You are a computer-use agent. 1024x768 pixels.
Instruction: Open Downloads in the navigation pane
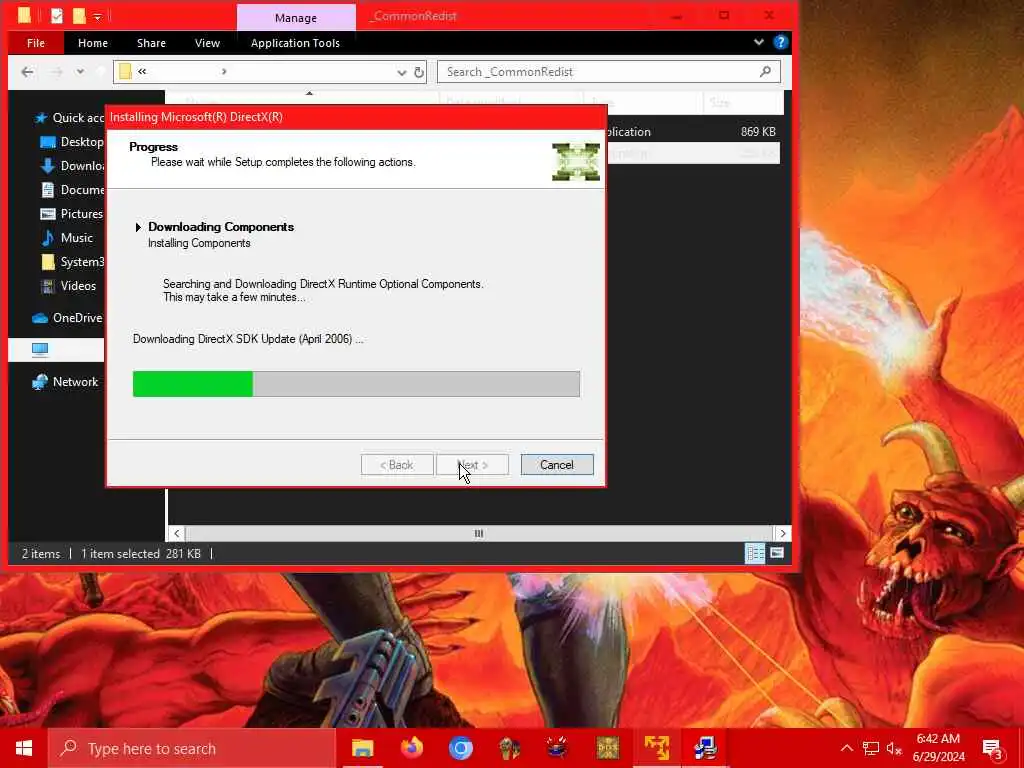point(72,166)
